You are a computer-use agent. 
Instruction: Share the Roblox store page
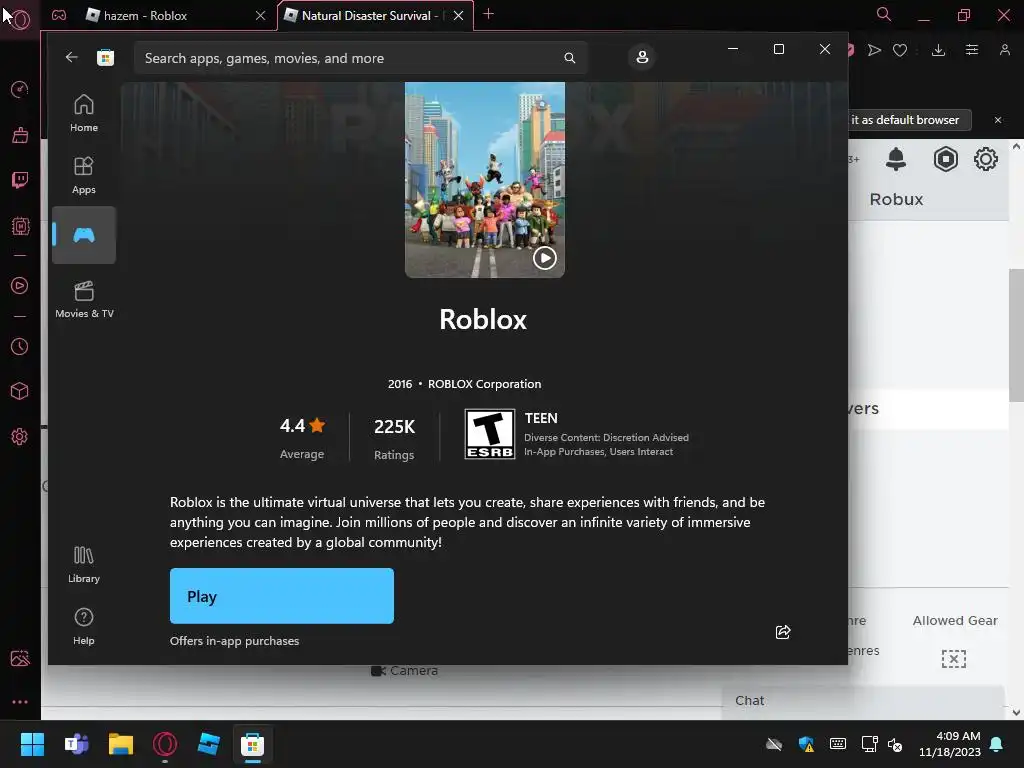tap(783, 632)
